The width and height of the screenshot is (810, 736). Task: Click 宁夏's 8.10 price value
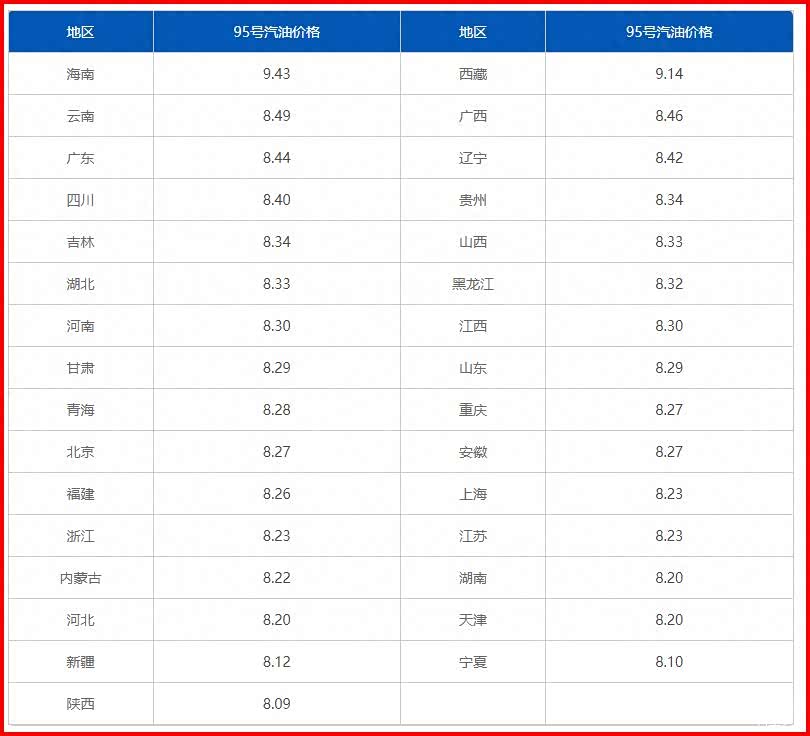(669, 662)
